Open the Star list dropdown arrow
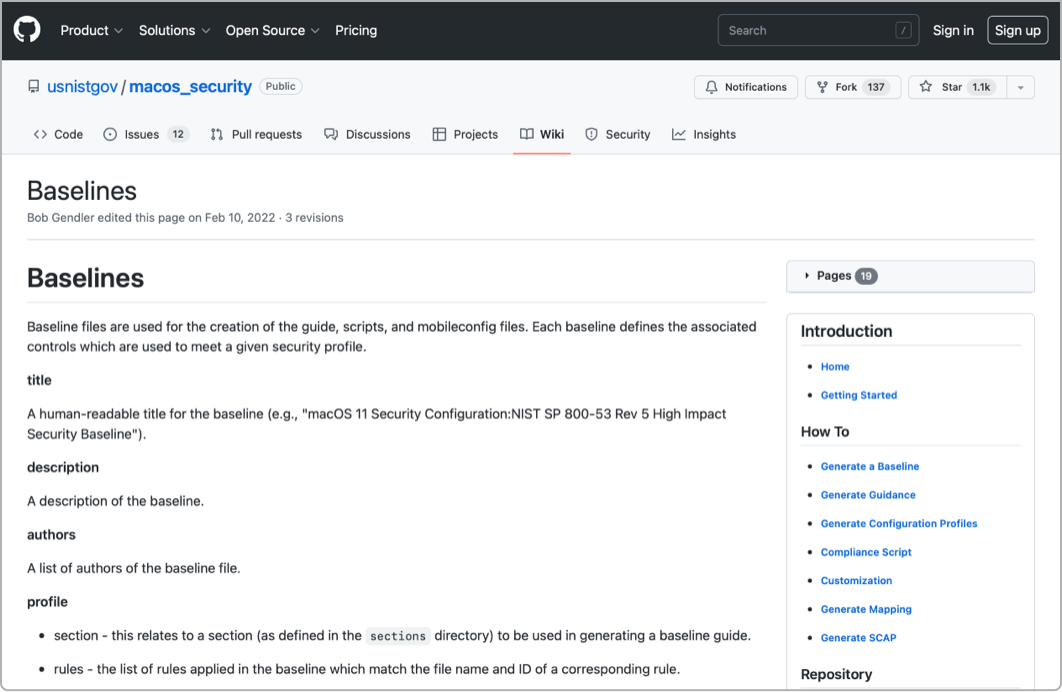This screenshot has height=692, width=1062. click(x=1020, y=87)
